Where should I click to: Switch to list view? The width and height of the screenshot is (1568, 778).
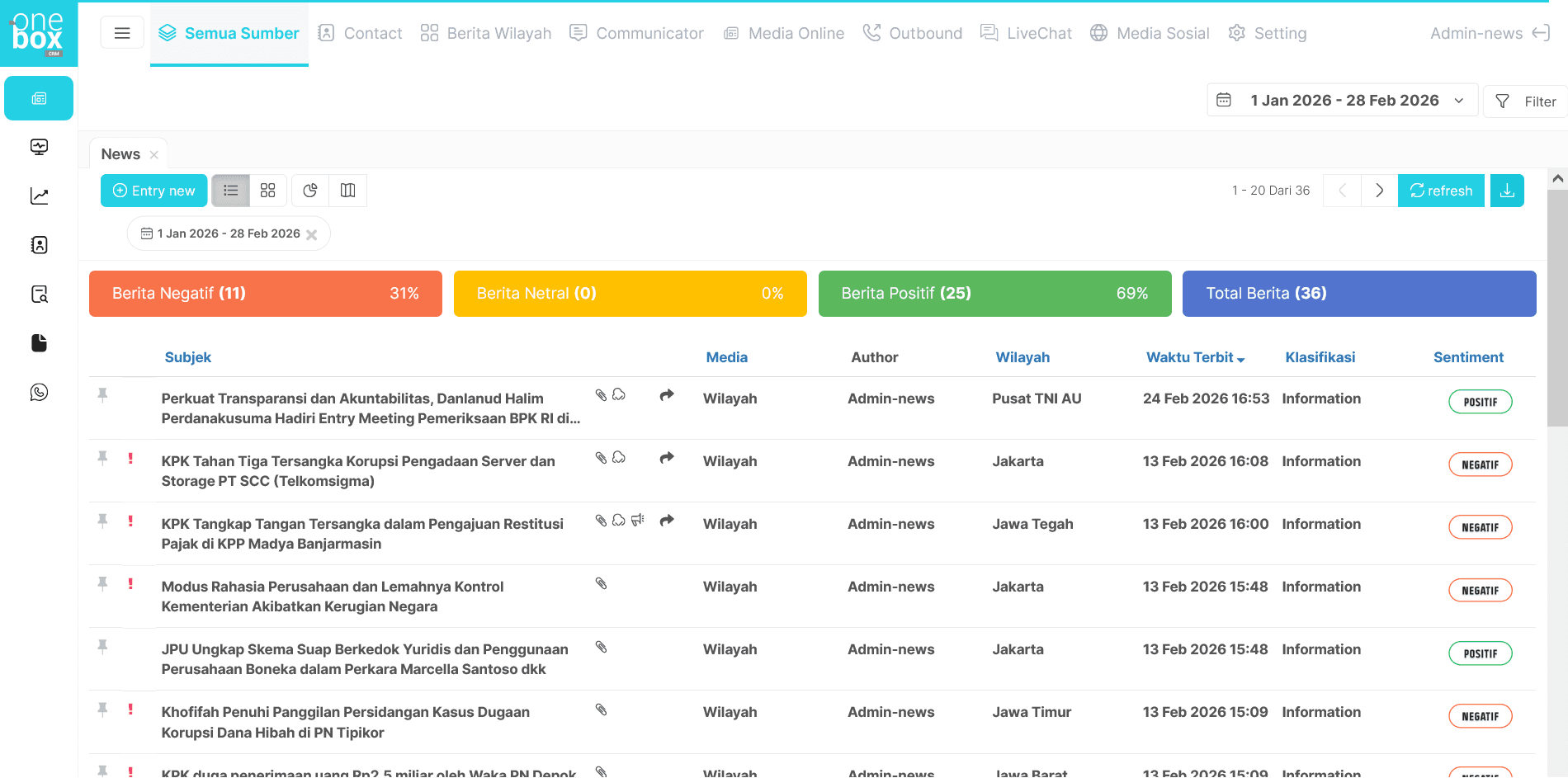[230, 191]
